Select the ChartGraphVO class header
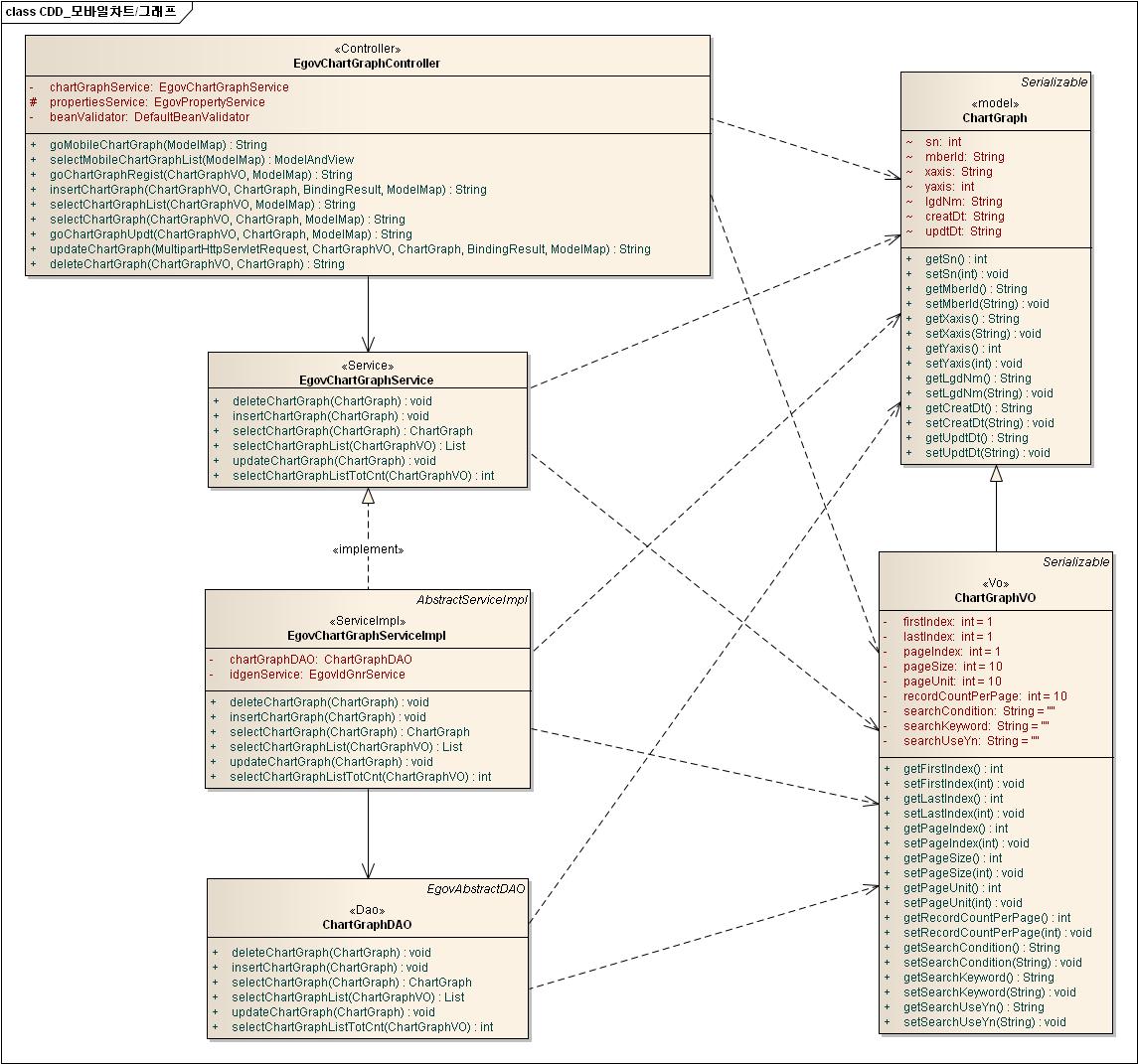 click(995, 598)
